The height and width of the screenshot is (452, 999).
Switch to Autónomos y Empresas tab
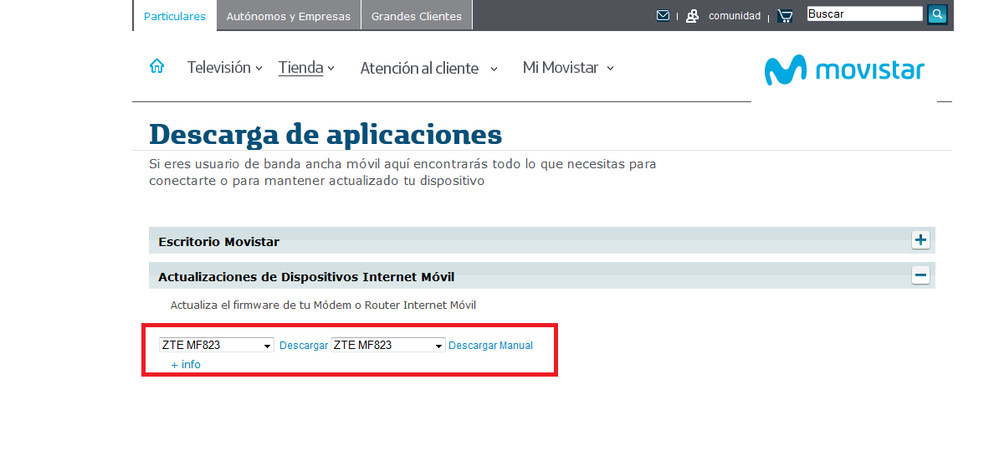click(289, 16)
